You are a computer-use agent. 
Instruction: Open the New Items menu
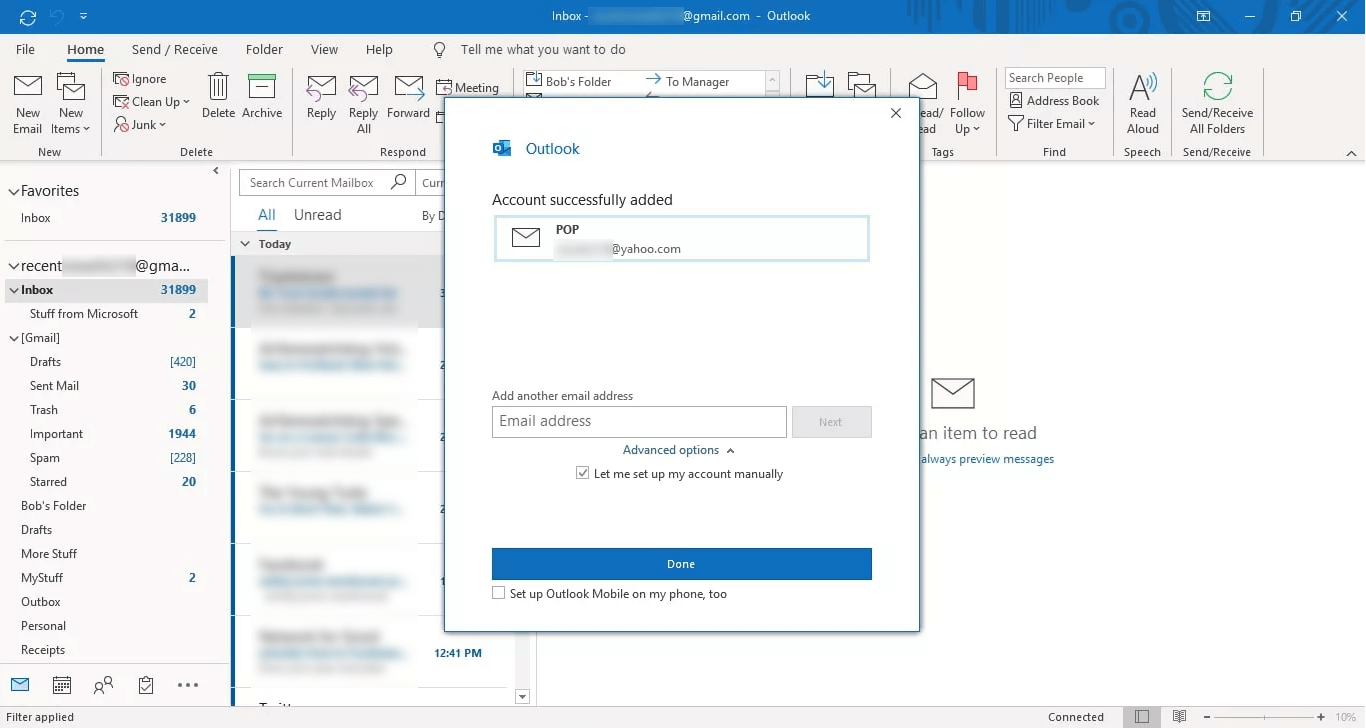(71, 104)
